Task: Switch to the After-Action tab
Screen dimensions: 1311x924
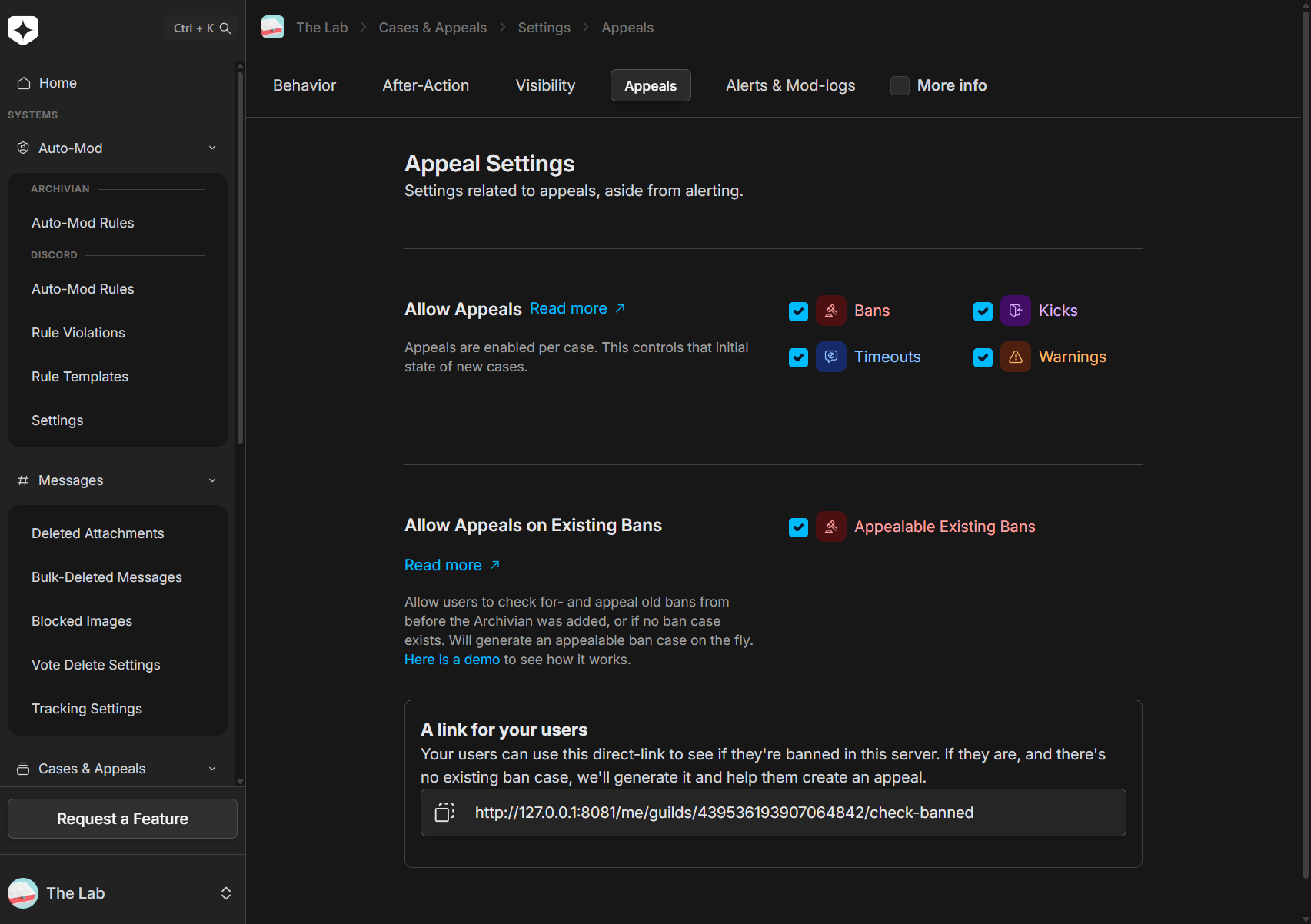Action: tap(426, 85)
